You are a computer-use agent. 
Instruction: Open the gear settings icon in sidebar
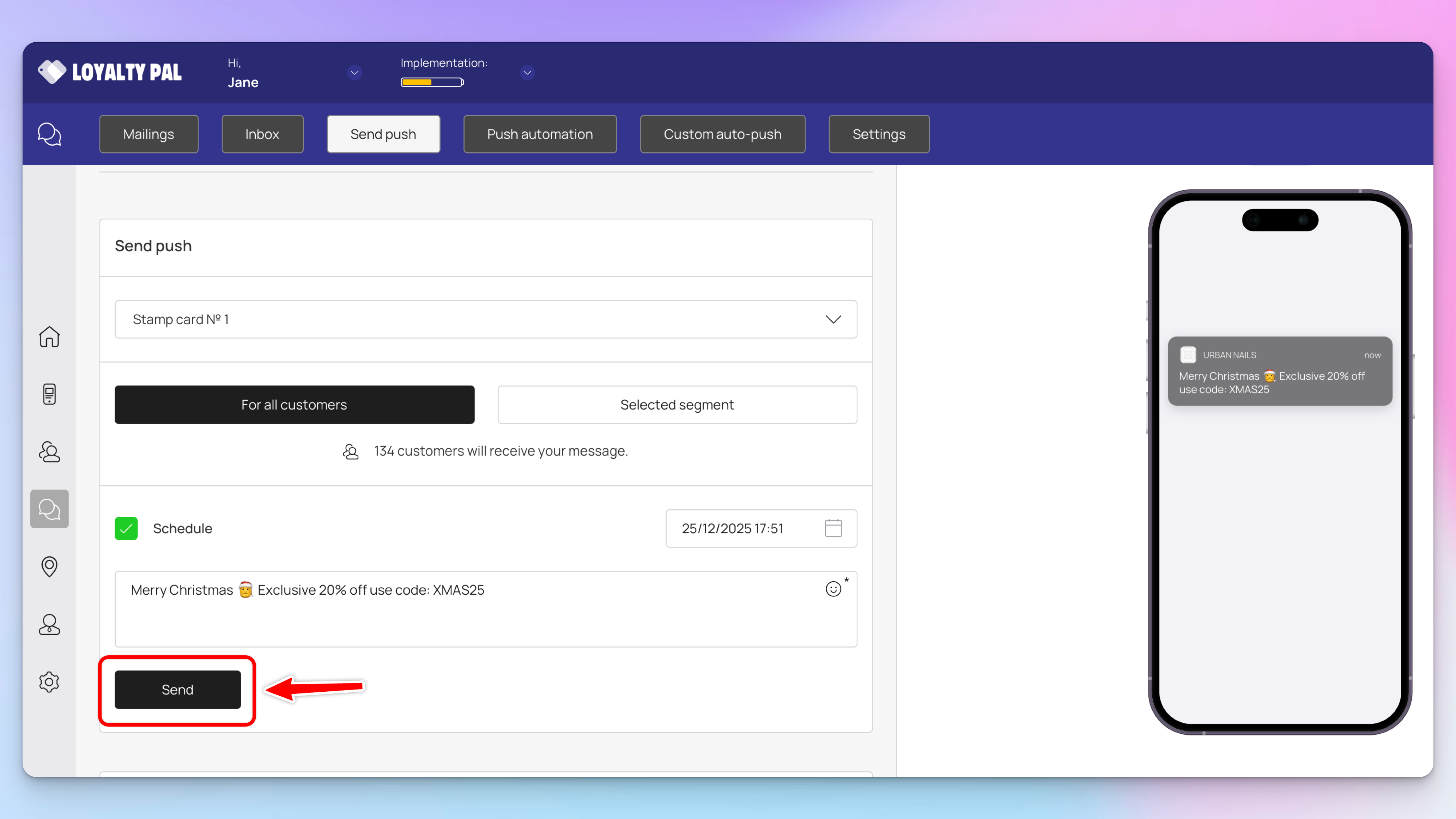point(49,682)
